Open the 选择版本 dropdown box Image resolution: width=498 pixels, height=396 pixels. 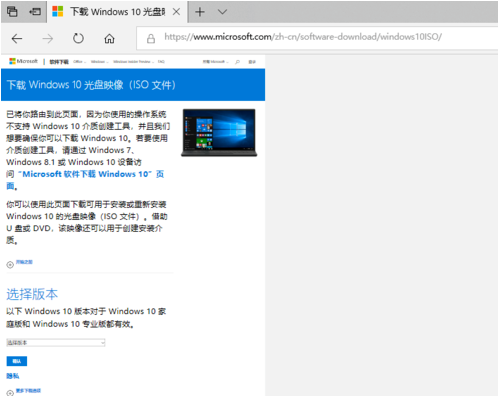[56, 343]
